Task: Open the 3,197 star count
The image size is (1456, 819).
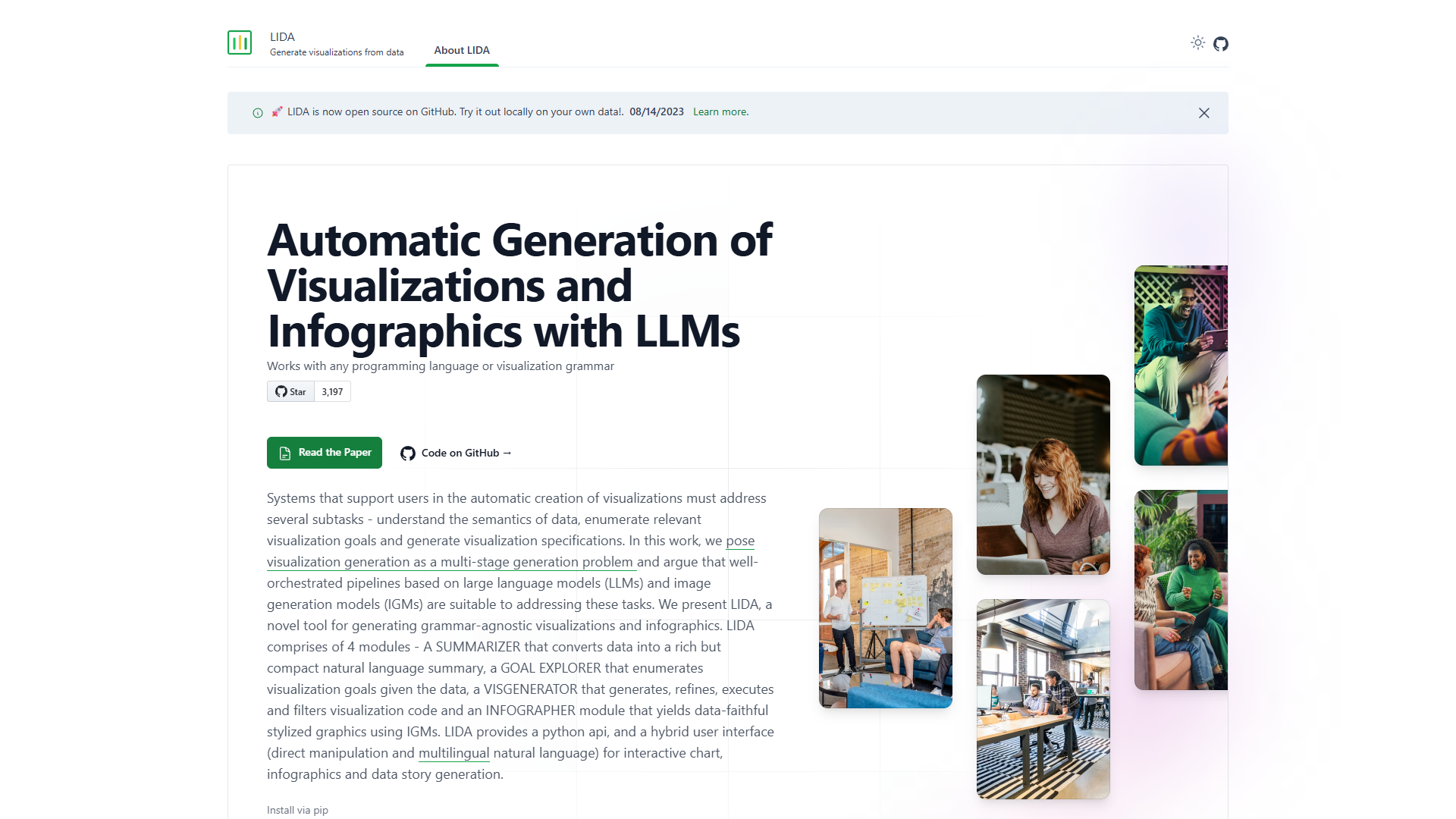Action: click(332, 391)
